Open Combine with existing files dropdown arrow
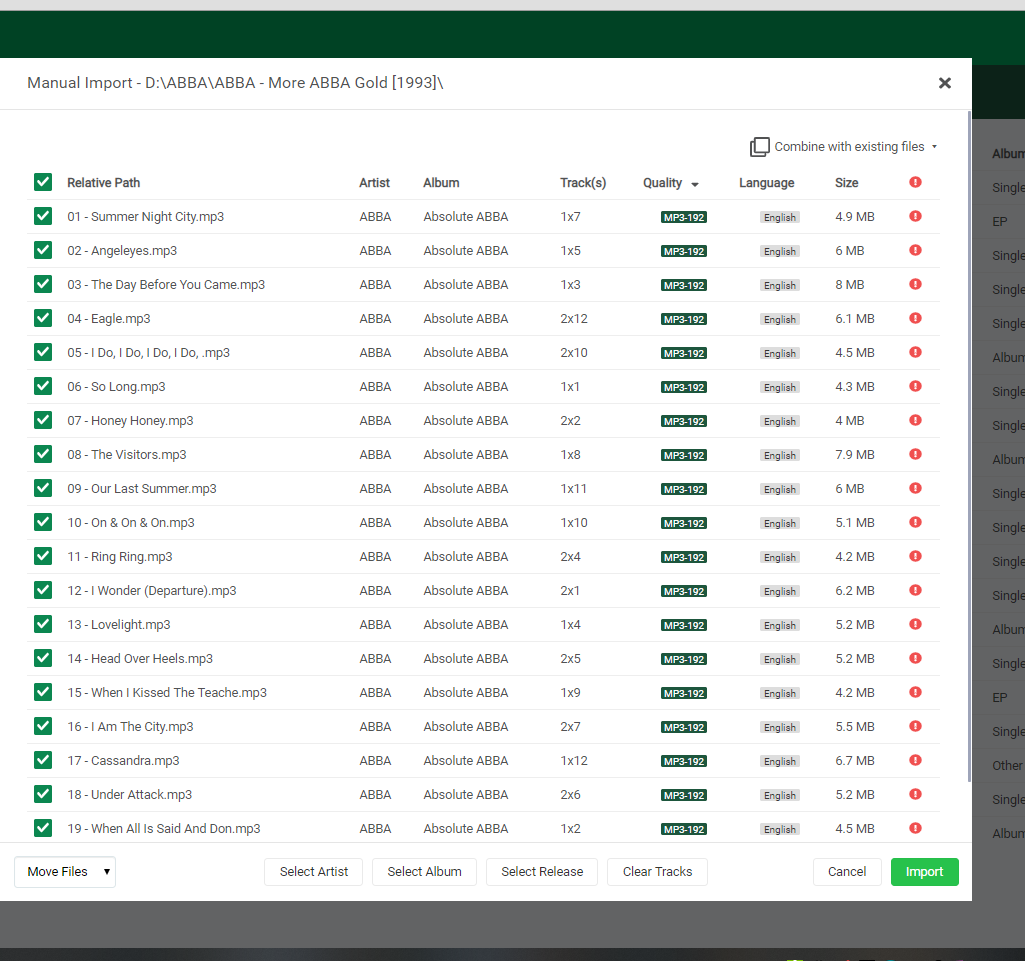Image resolution: width=1025 pixels, height=961 pixels. (x=934, y=147)
